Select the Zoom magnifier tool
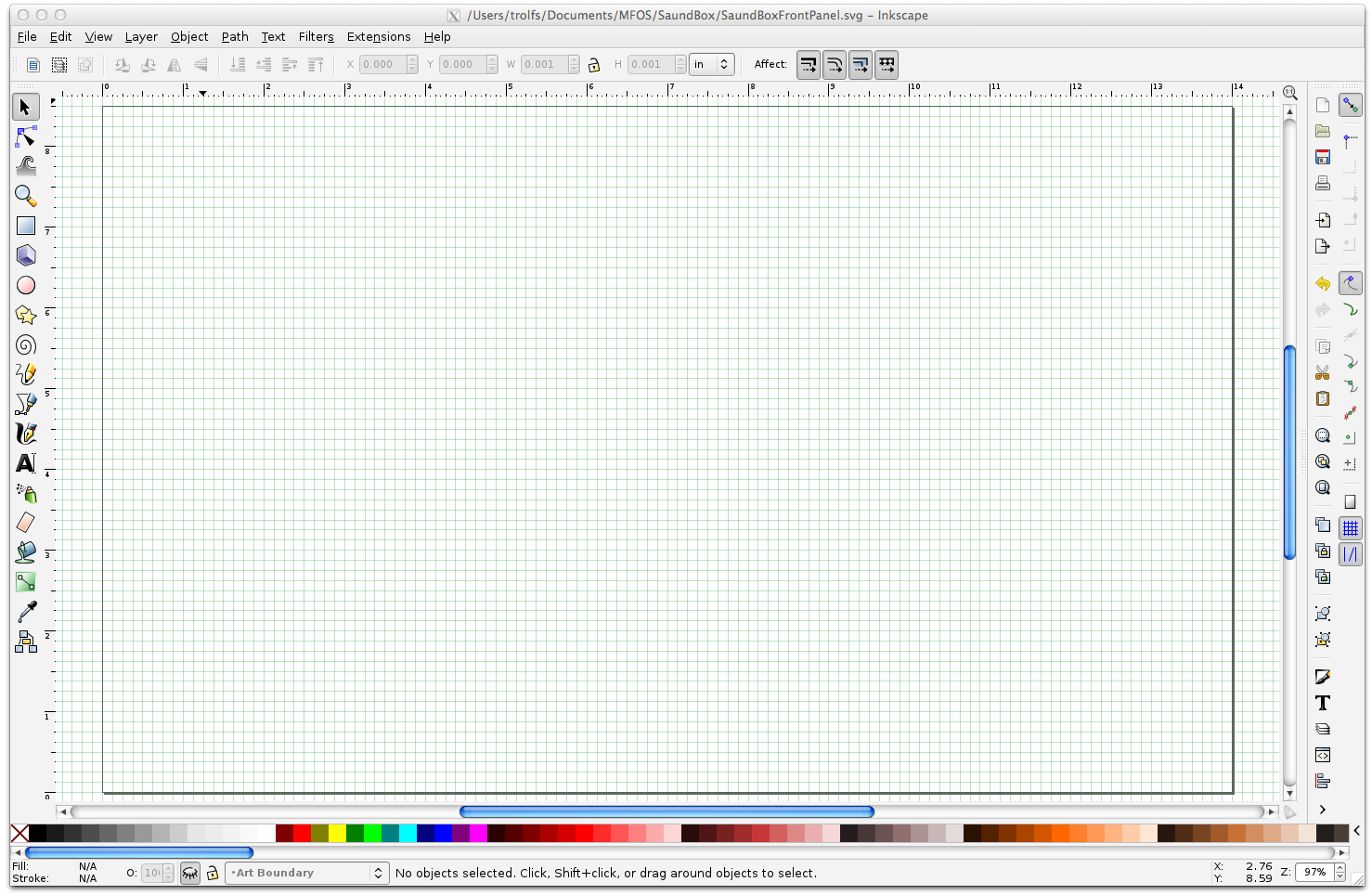Image resolution: width=1372 pixels, height=895 pixels. point(26,196)
